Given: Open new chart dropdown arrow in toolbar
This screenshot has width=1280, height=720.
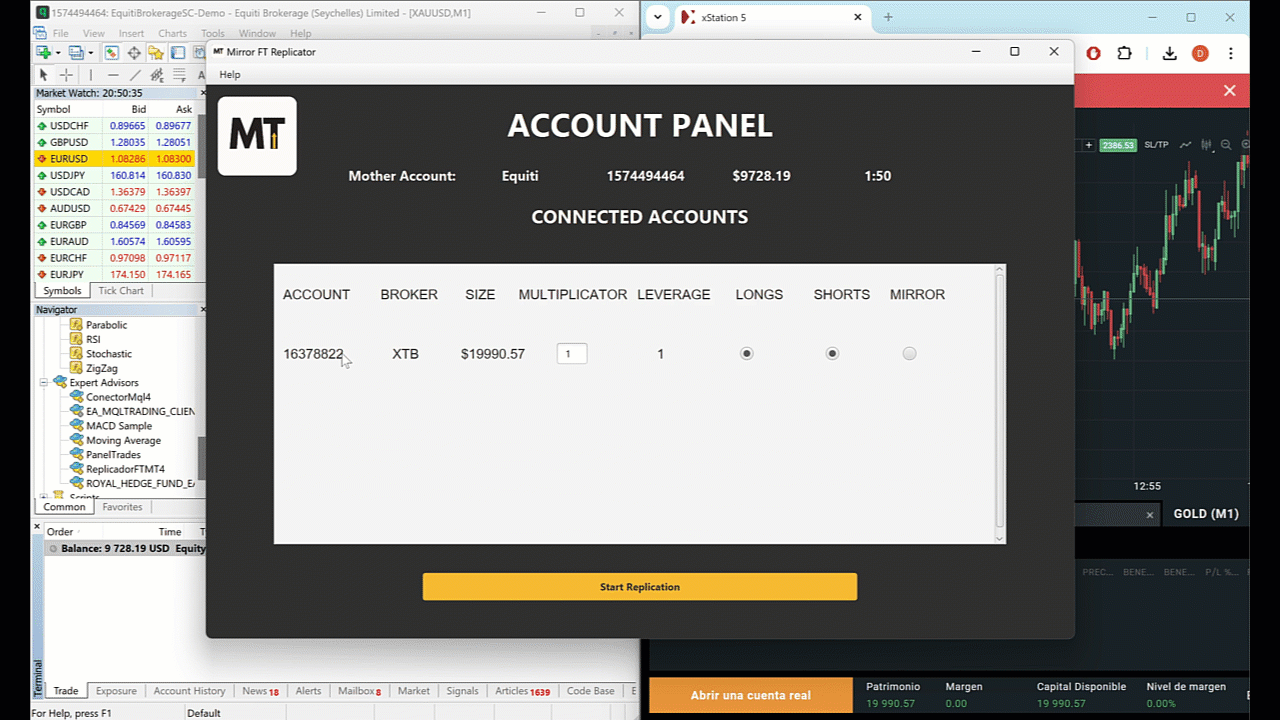Looking at the screenshot, I should tap(58, 53).
